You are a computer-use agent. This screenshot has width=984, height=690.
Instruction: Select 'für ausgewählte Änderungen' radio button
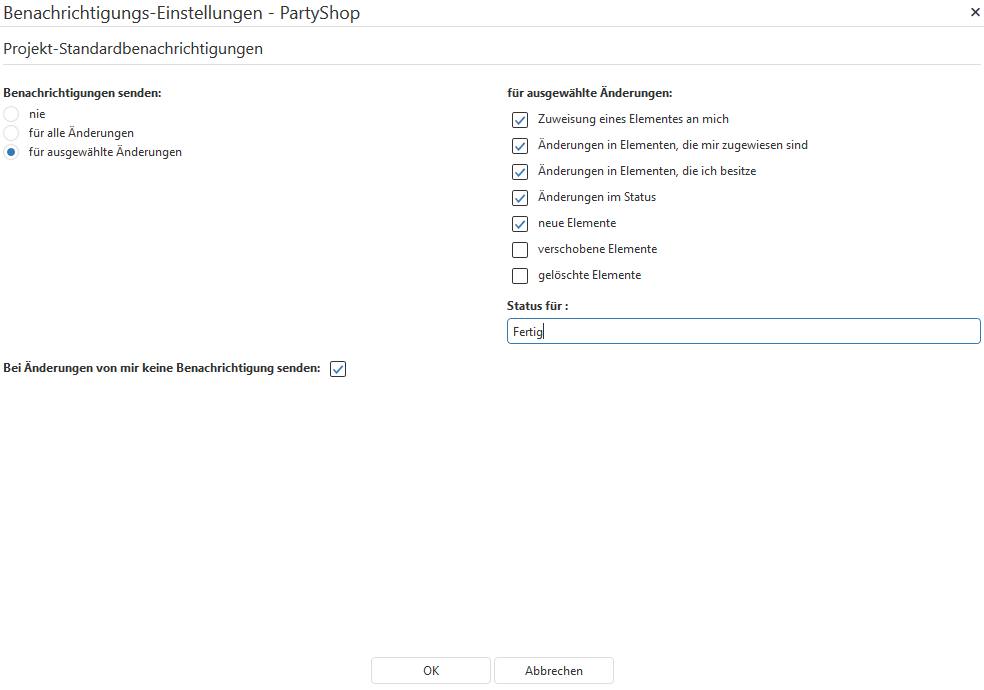(x=11, y=152)
